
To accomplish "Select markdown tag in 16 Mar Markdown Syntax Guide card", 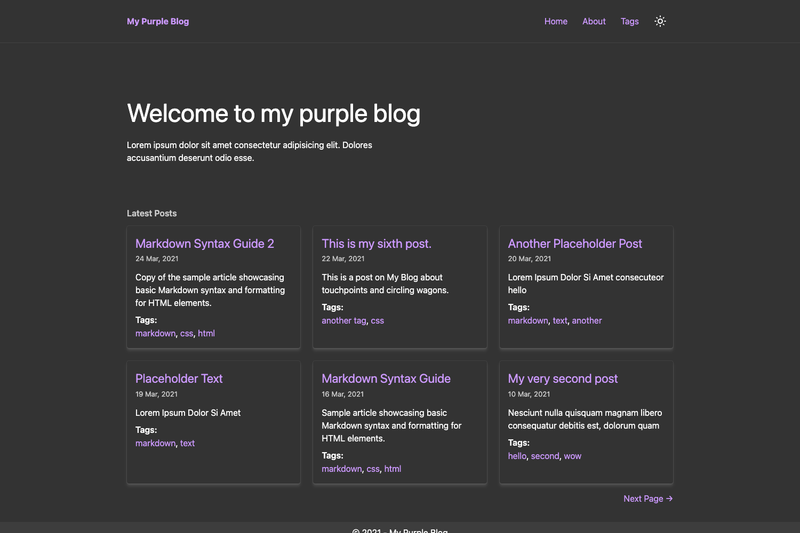I will pyautogui.click(x=342, y=469).
